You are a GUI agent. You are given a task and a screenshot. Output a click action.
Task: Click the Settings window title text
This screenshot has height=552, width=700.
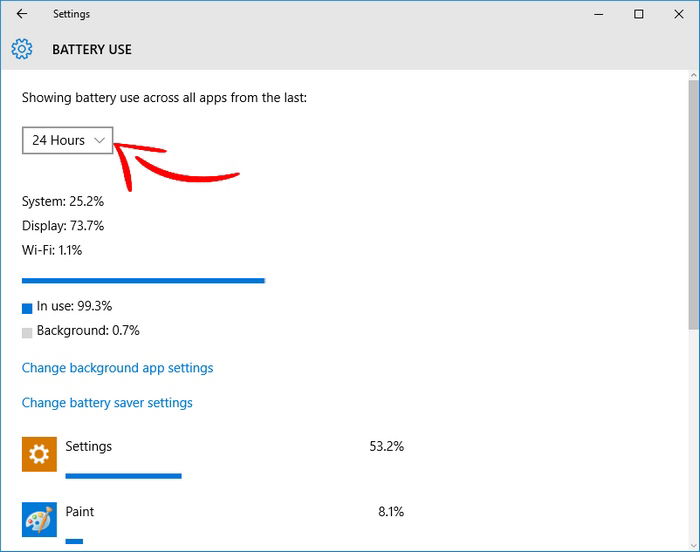(71, 14)
